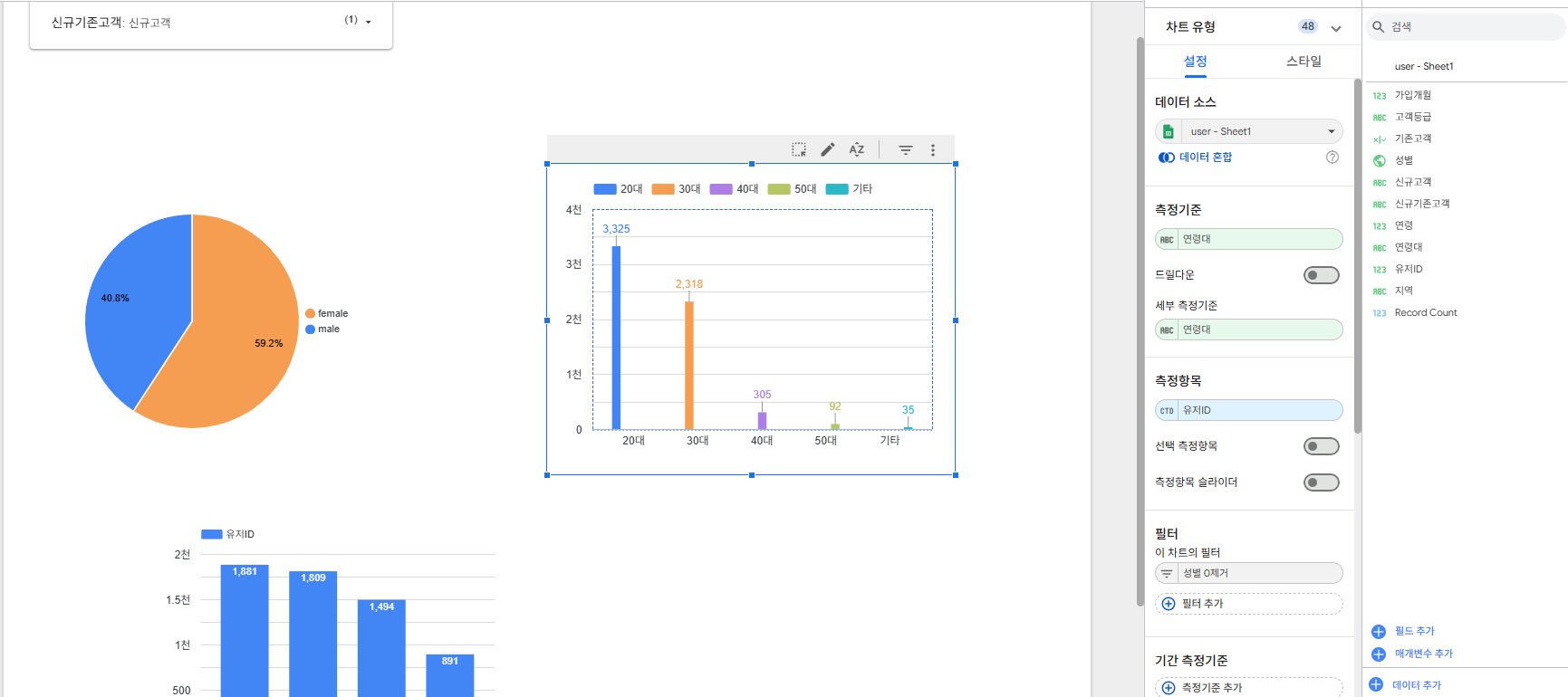Click the 123 type icon beside Record Count

pos(1380,313)
